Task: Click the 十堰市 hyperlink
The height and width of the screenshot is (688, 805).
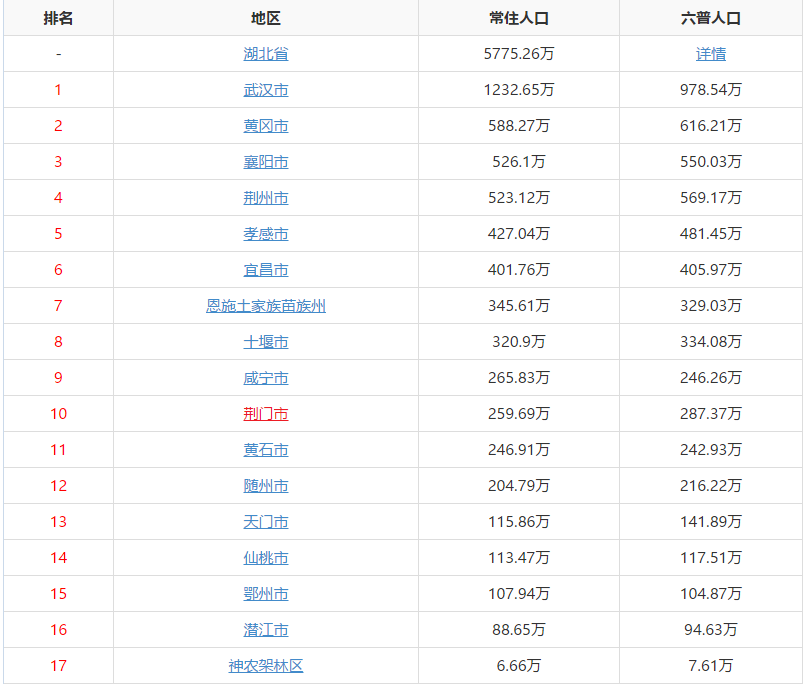Action: point(264,341)
